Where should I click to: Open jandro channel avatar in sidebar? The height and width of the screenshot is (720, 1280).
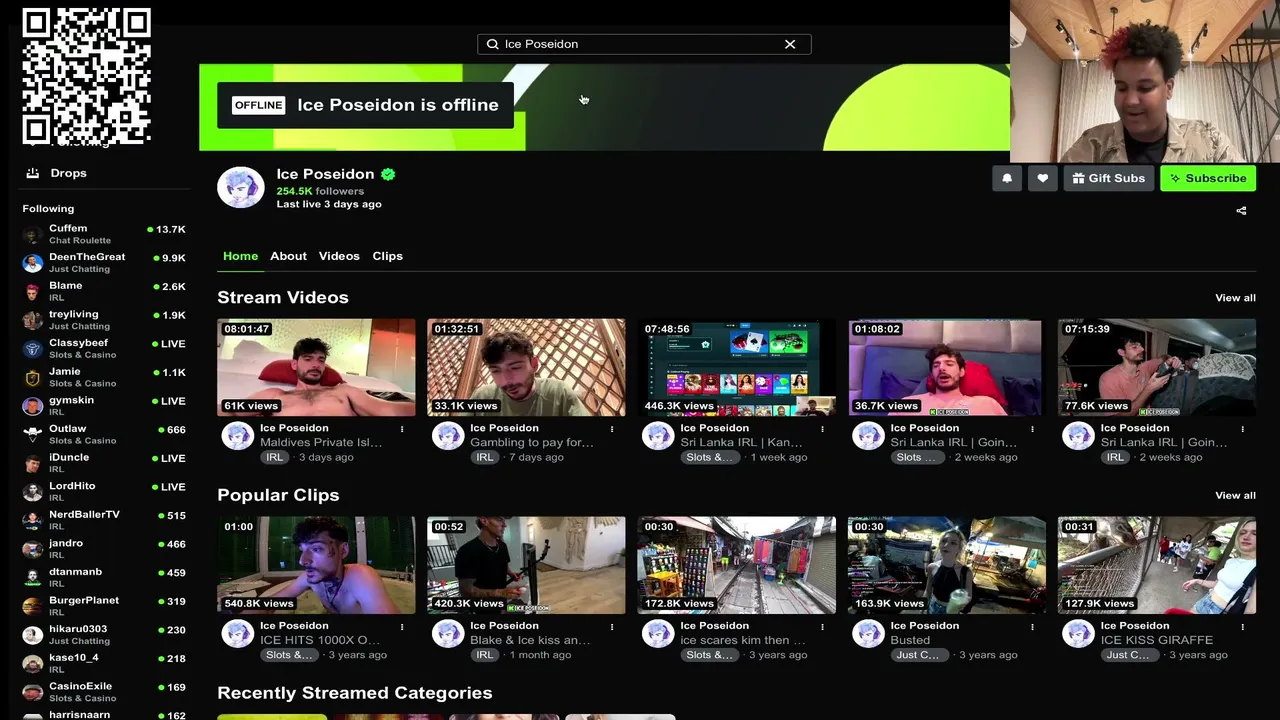pyautogui.click(x=33, y=549)
